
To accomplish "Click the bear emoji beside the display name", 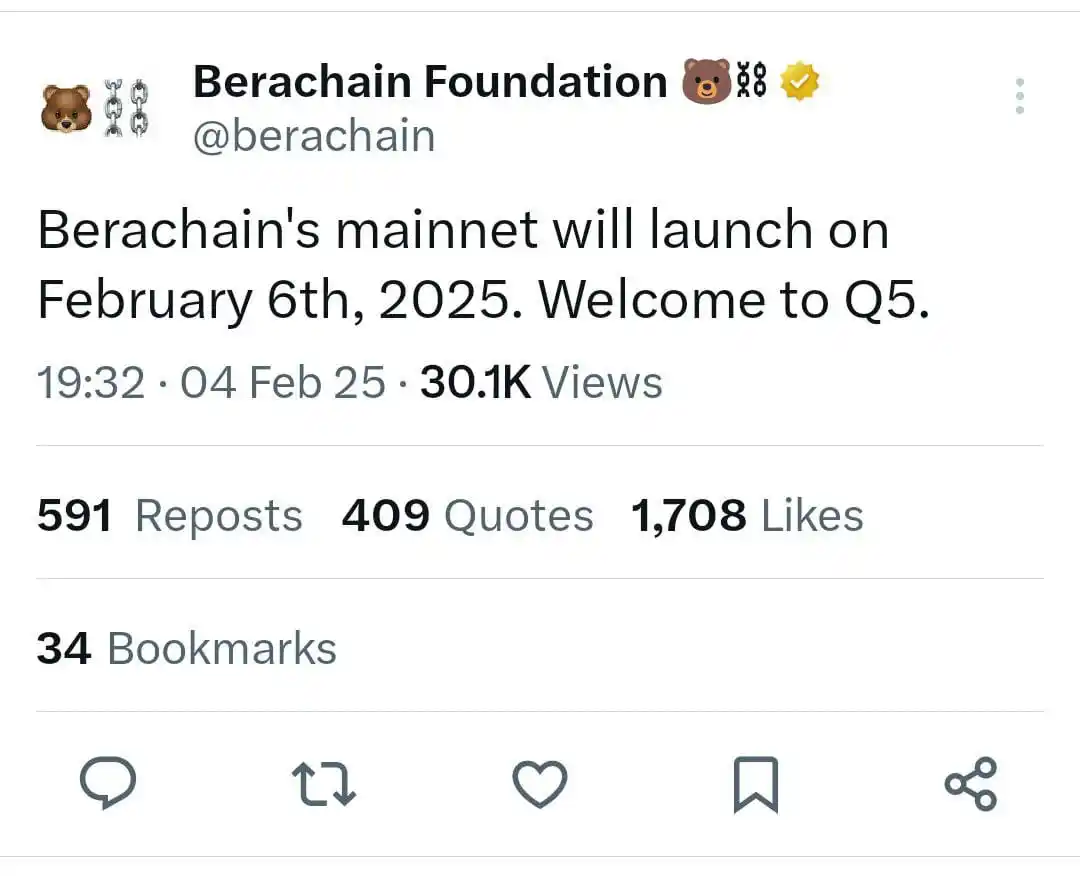I will 706,81.
